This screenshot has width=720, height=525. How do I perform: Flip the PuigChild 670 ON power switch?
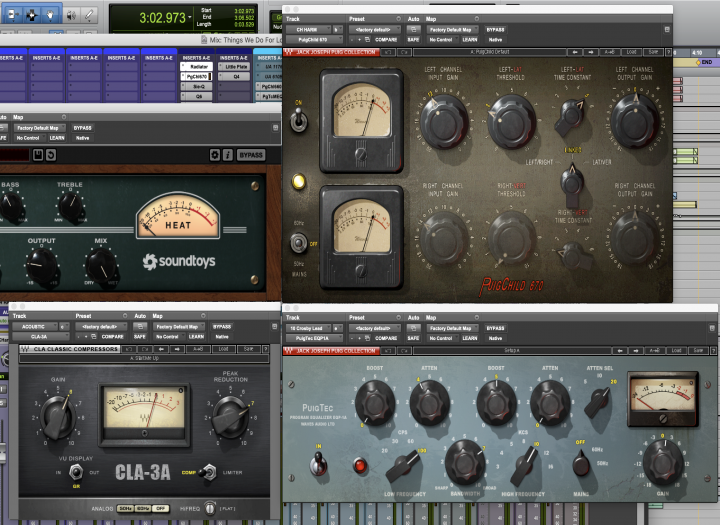298,119
